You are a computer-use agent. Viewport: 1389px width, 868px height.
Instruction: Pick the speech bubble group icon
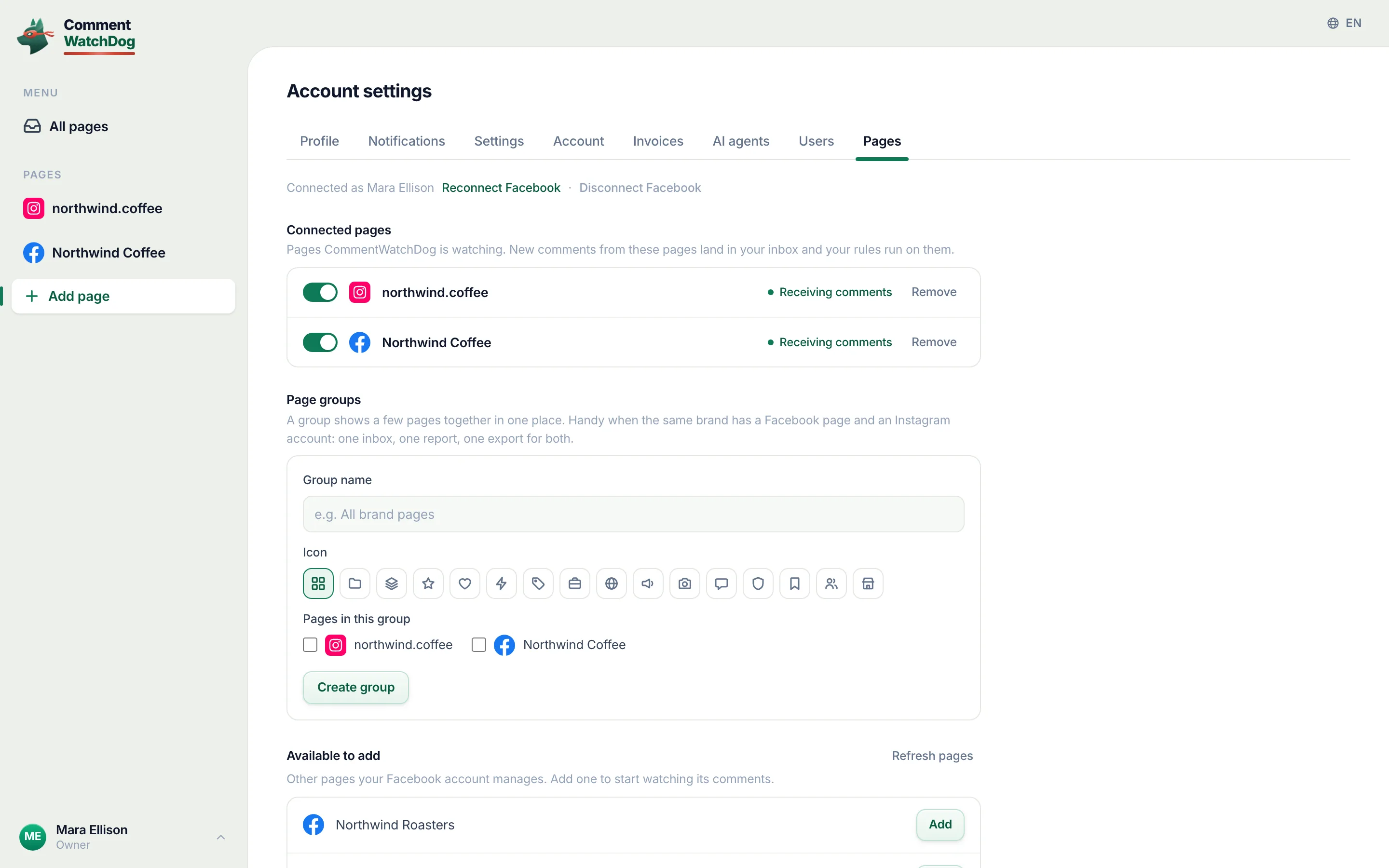click(x=722, y=583)
